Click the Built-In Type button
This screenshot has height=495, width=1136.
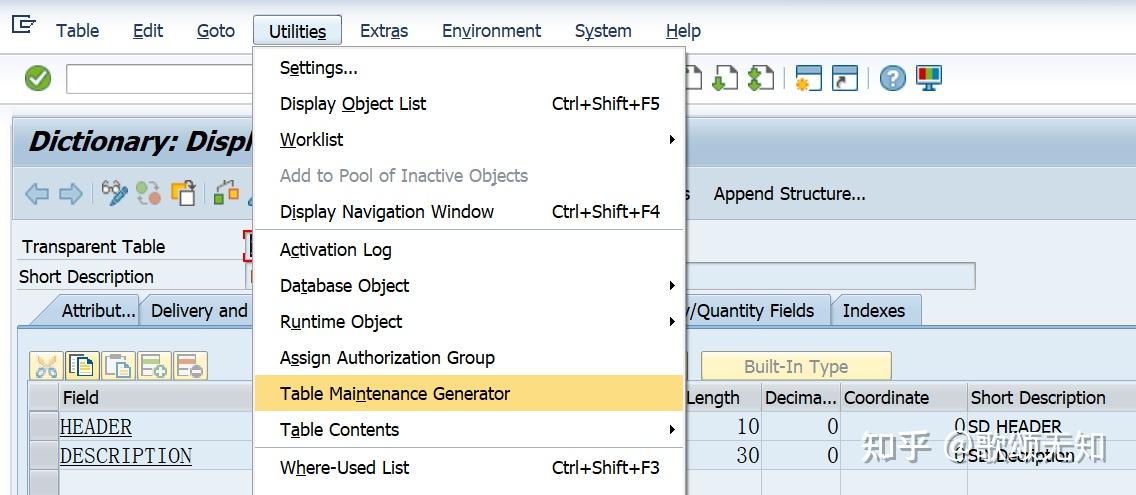tap(795, 367)
